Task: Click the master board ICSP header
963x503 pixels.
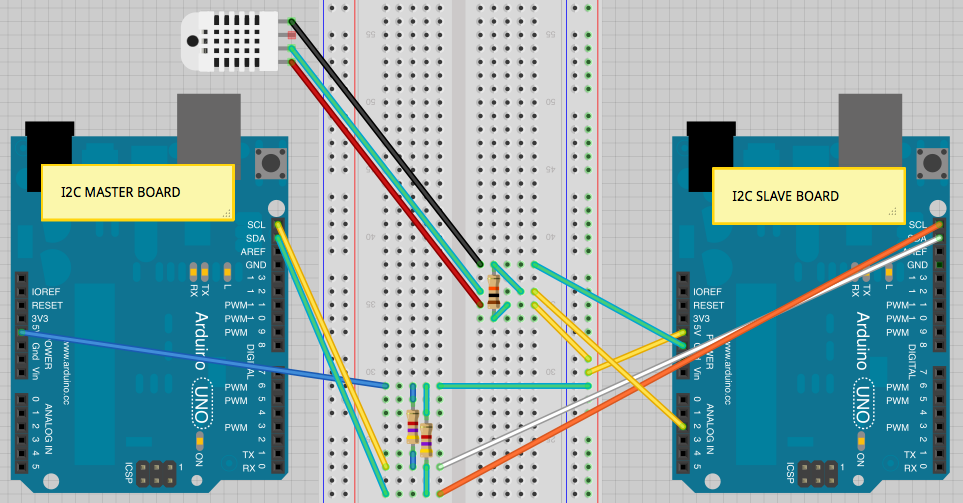Action: pos(156,474)
